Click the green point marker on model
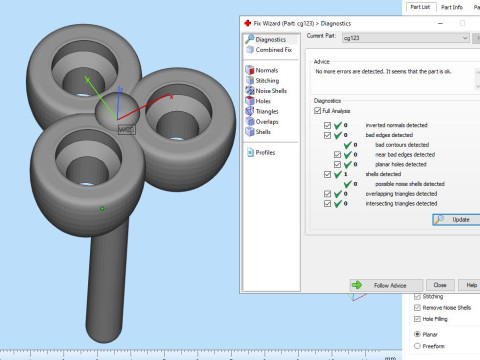 tap(102, 208)
